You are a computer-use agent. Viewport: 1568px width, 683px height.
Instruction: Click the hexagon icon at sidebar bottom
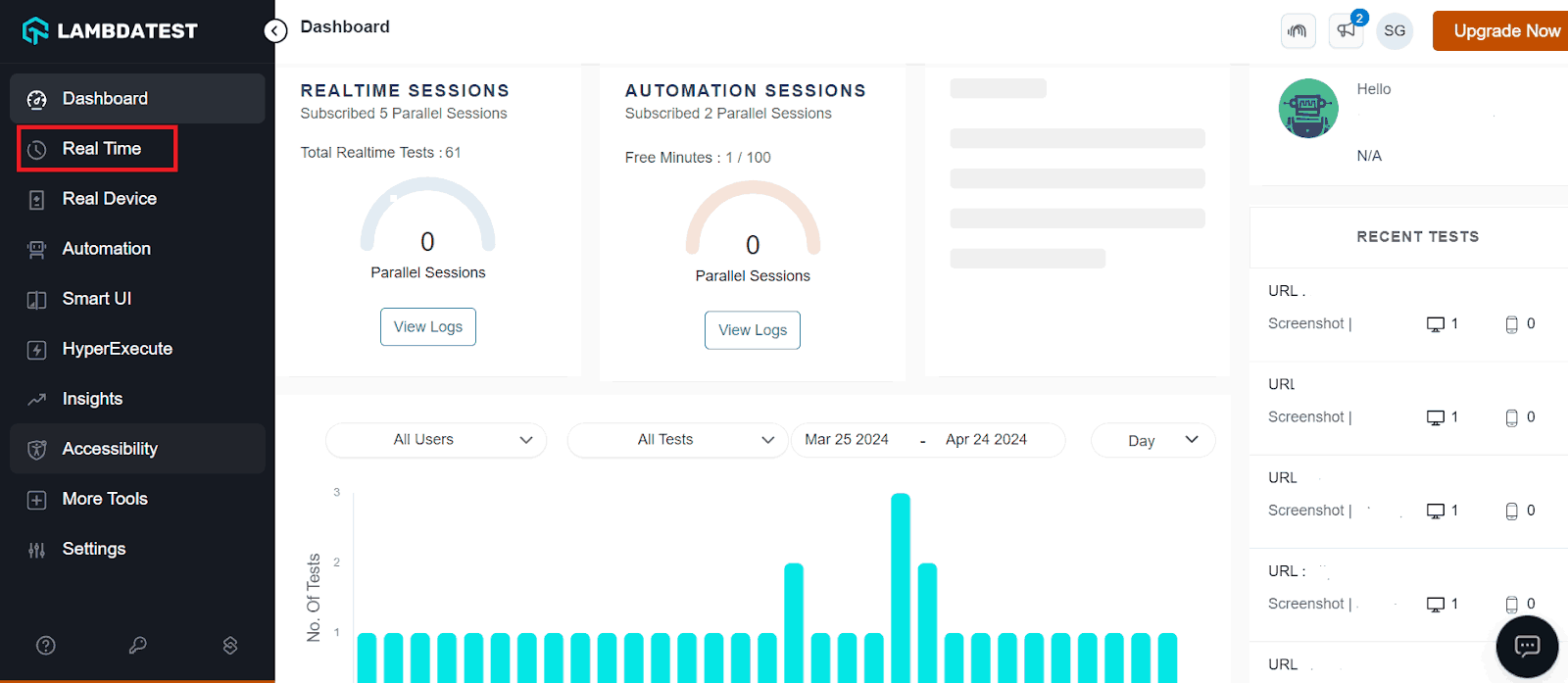click(x=230, y=645)
